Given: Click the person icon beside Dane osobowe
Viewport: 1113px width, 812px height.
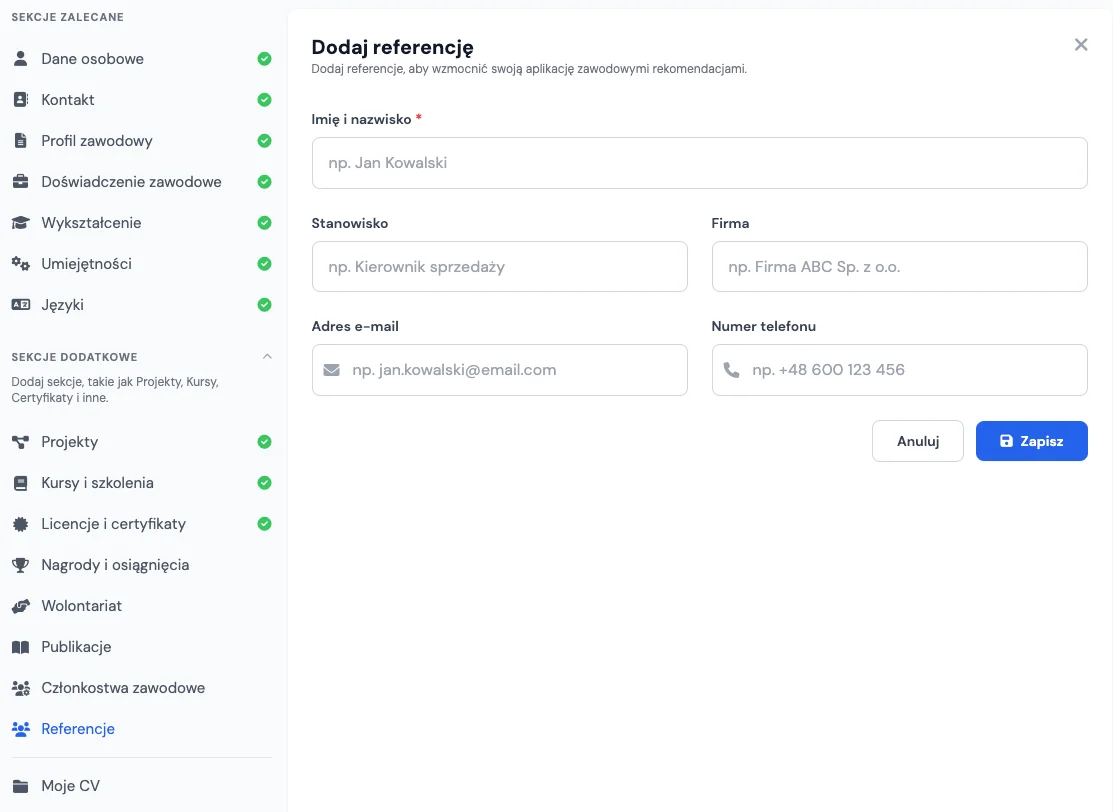Looking at the screenshot, I should pyautogui.click(x=21, y=59).
